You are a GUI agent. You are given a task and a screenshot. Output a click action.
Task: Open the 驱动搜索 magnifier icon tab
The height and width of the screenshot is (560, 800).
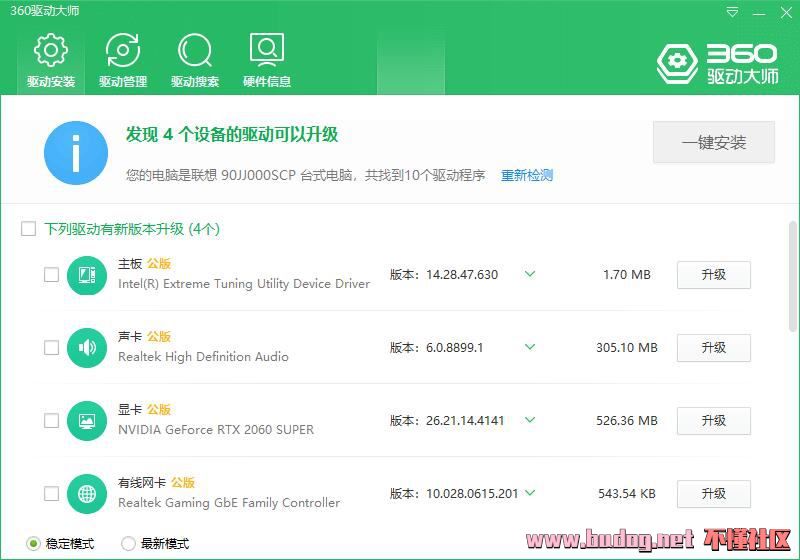(195, 61)
